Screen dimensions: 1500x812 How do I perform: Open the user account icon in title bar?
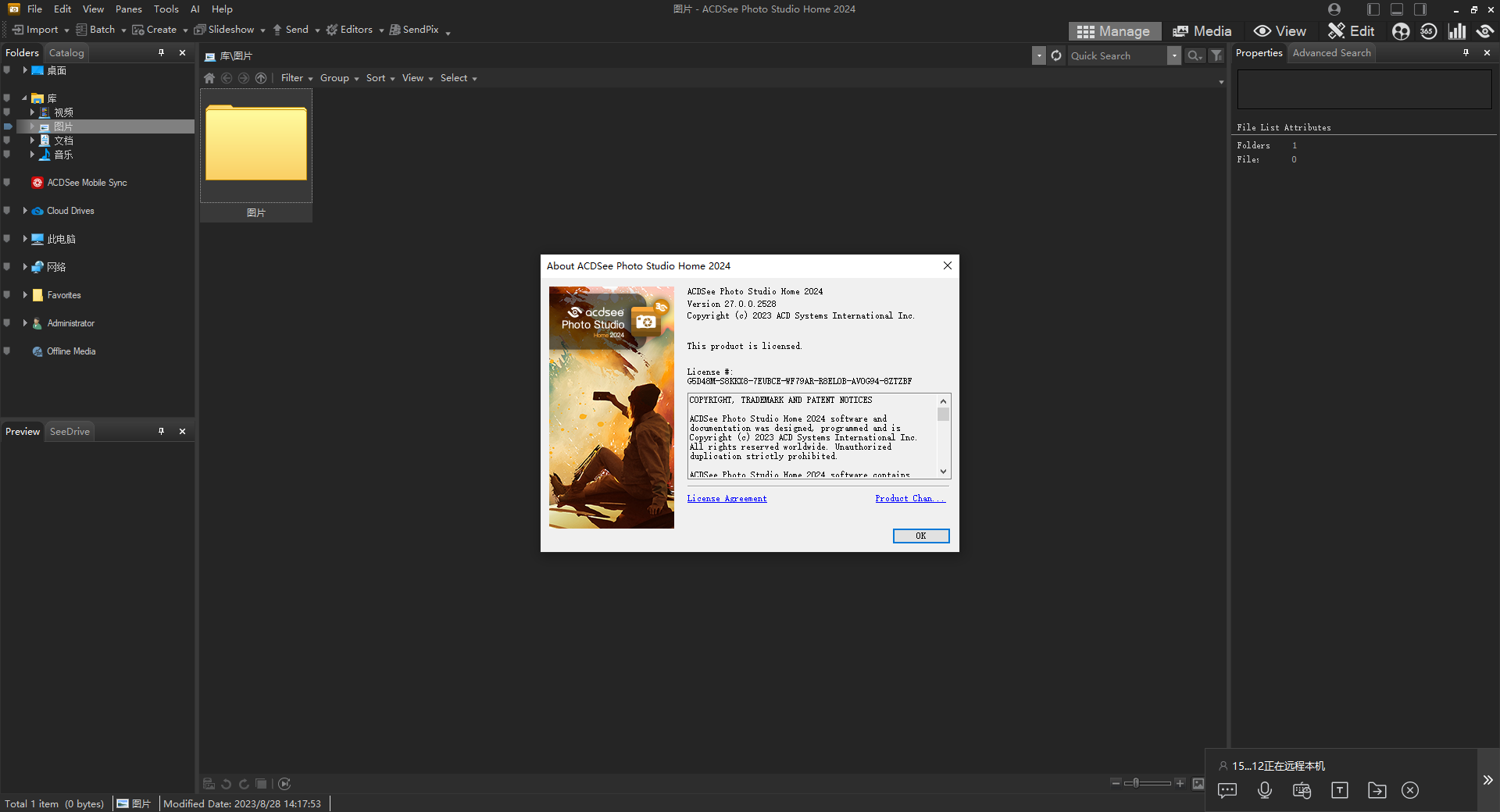(x=1334, y=9)
